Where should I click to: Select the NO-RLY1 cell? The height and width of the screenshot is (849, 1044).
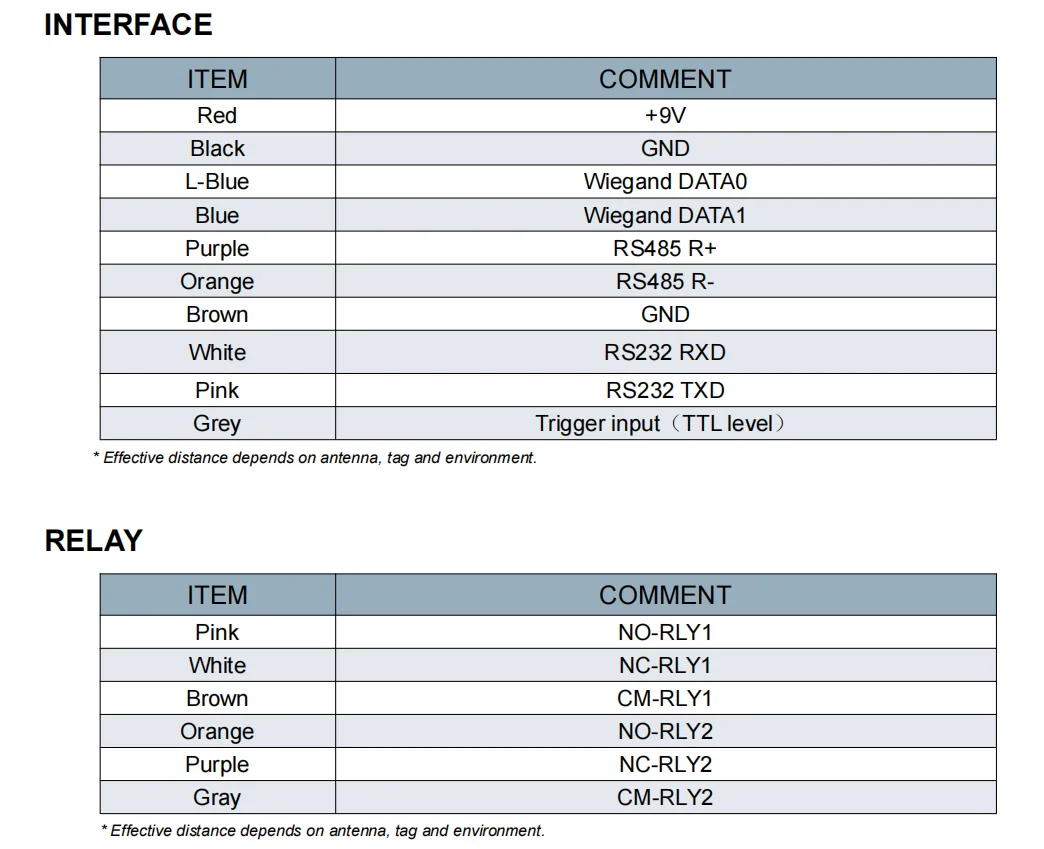(665, 632)
